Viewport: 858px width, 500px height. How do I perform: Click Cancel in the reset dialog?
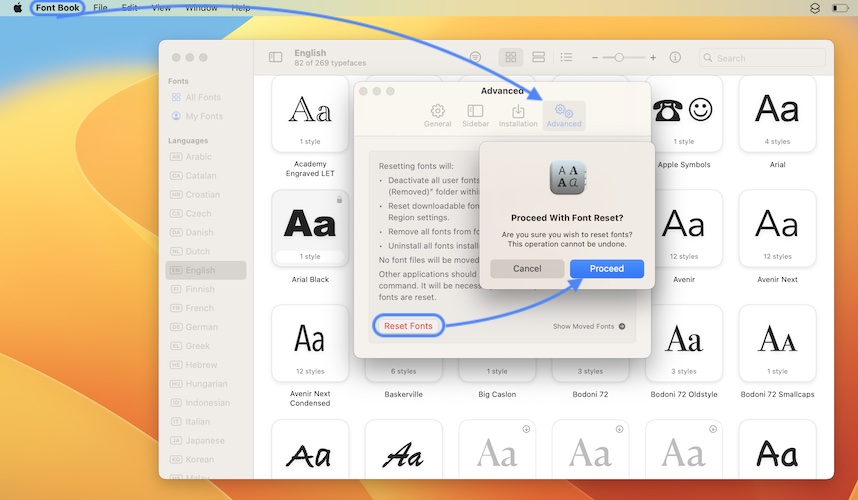(527, 269)
